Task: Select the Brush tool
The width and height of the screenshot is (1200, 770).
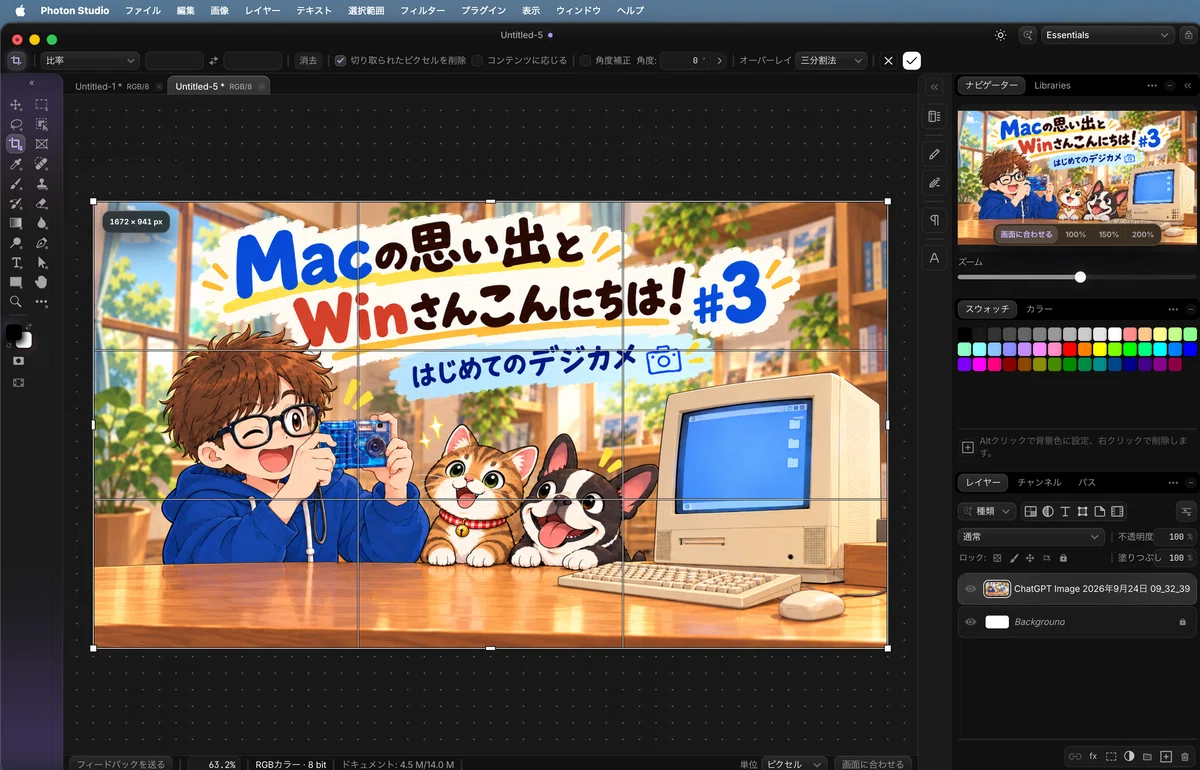Action: click(x=16, y=184)
